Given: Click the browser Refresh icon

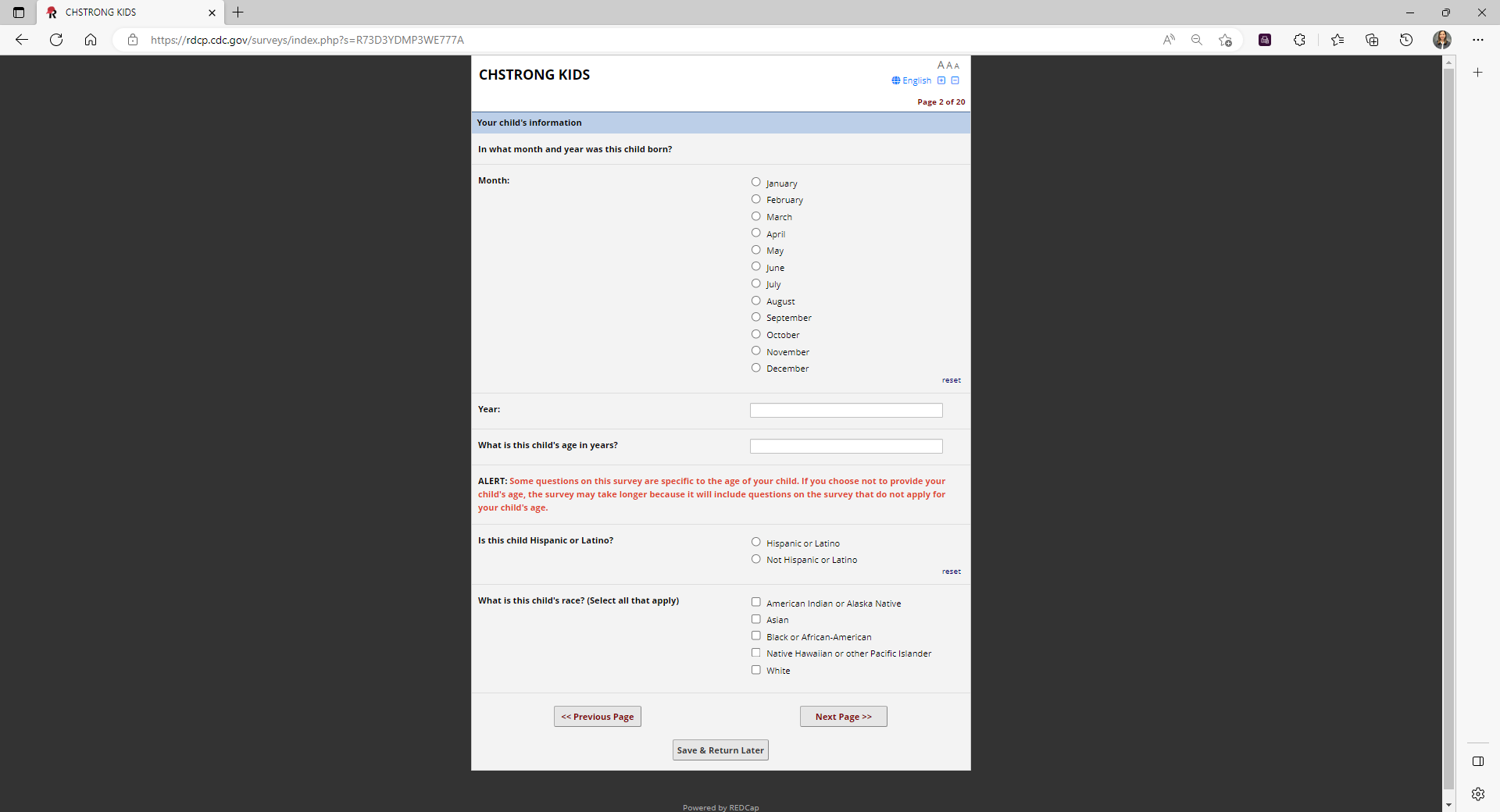Looking at the screenshot, I should click(x=56, y=40).
